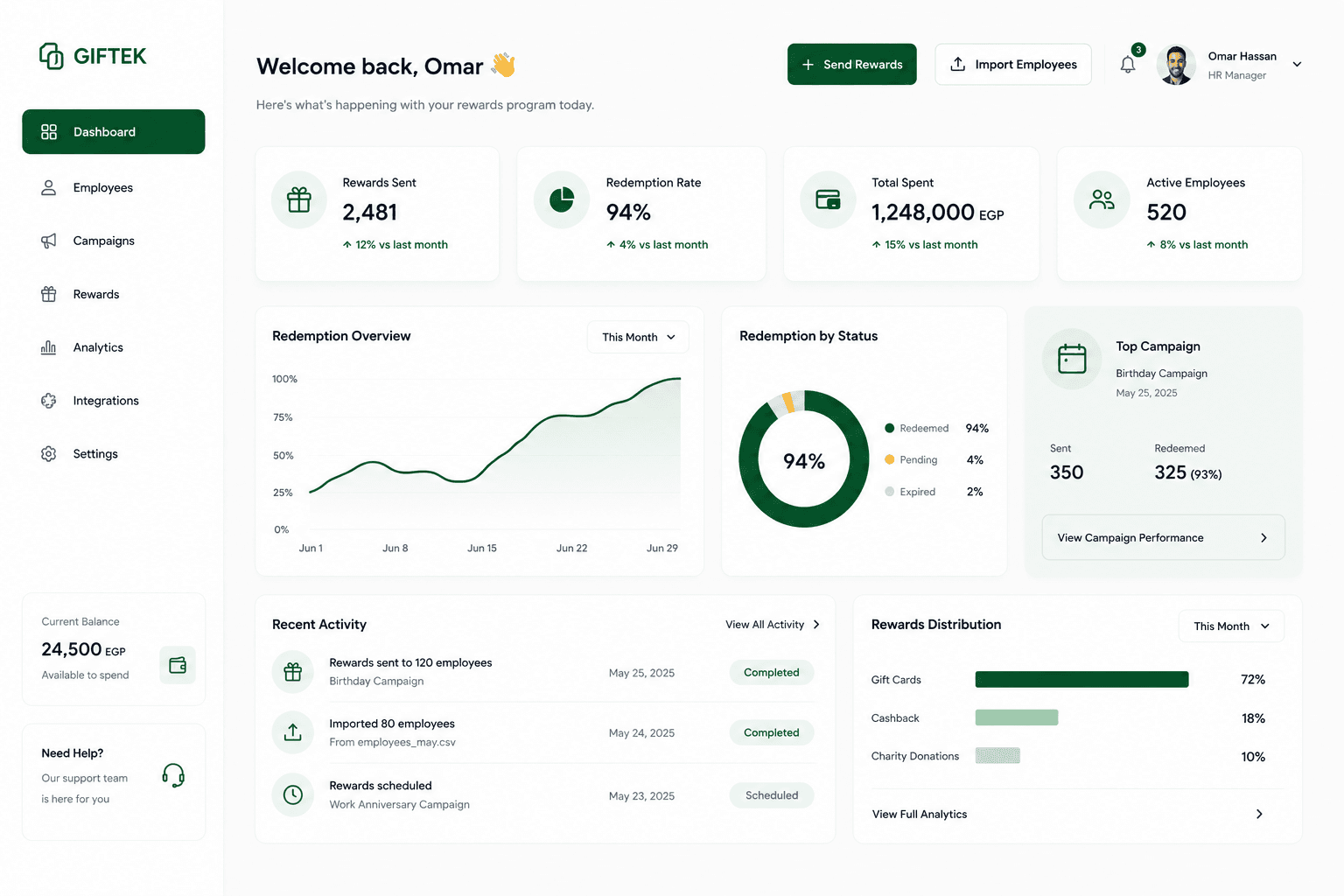
Task: Click Completed status for employees_may.csv import
Action: coord(772,732)
